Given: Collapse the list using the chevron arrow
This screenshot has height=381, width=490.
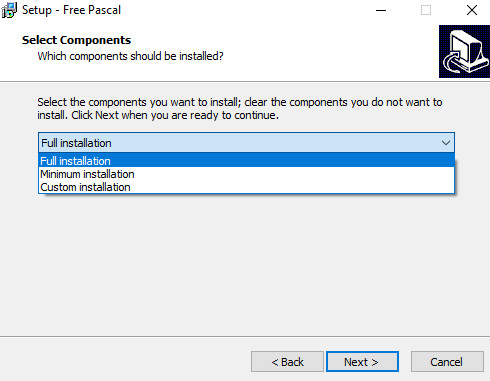Looking at the screenshot, I should pos(446,143).
